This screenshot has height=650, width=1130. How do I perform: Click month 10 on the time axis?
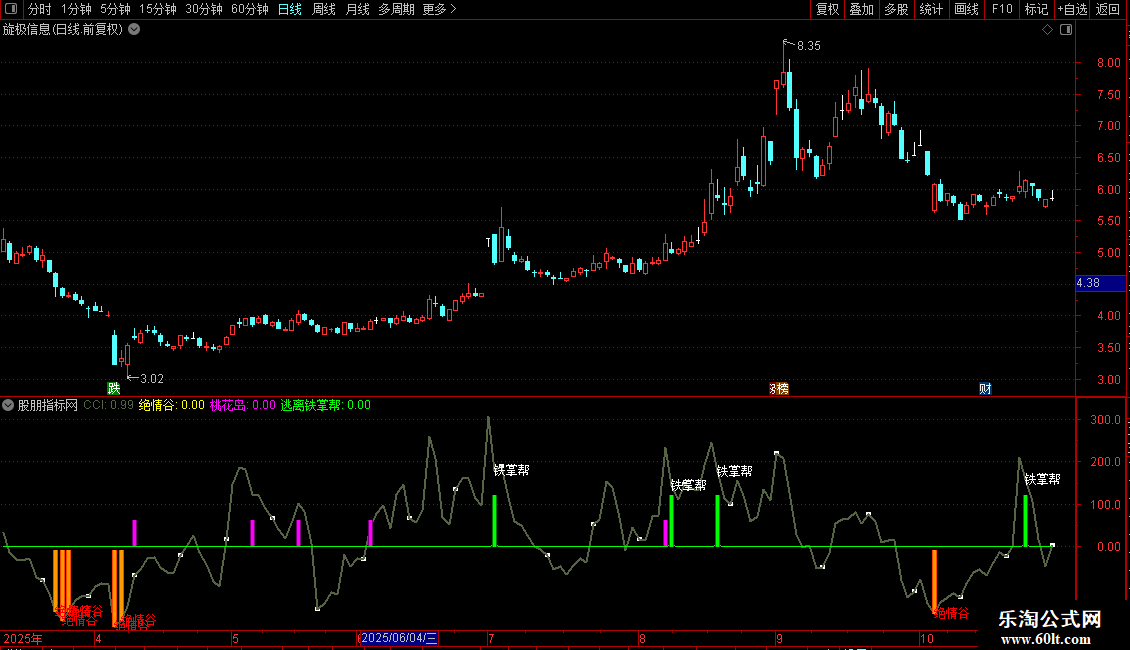[x=927, y=638]
